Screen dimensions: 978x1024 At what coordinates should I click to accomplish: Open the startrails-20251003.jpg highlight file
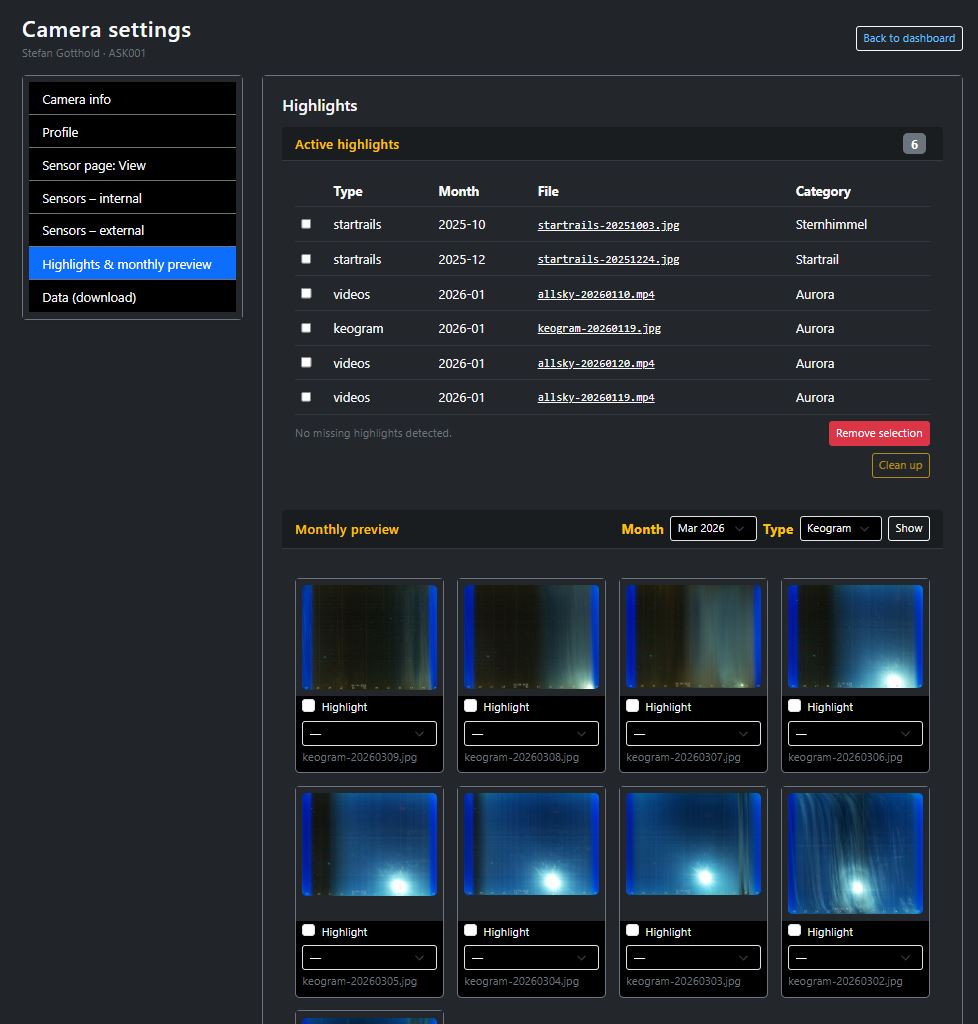(607, 225)
